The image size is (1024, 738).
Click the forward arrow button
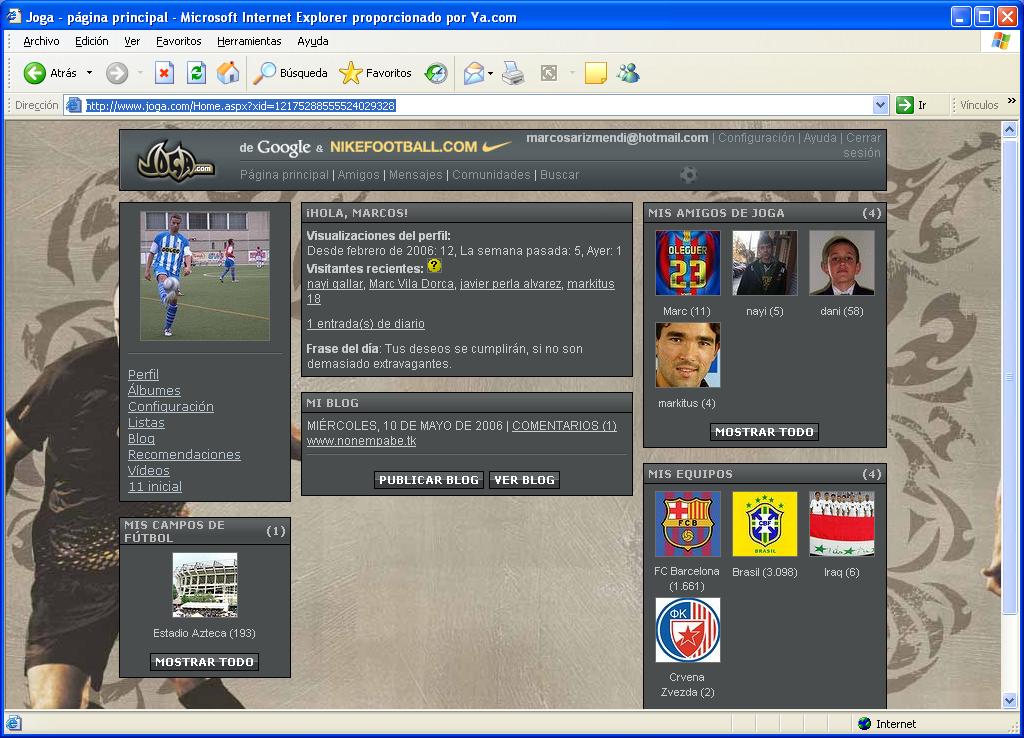117,73
